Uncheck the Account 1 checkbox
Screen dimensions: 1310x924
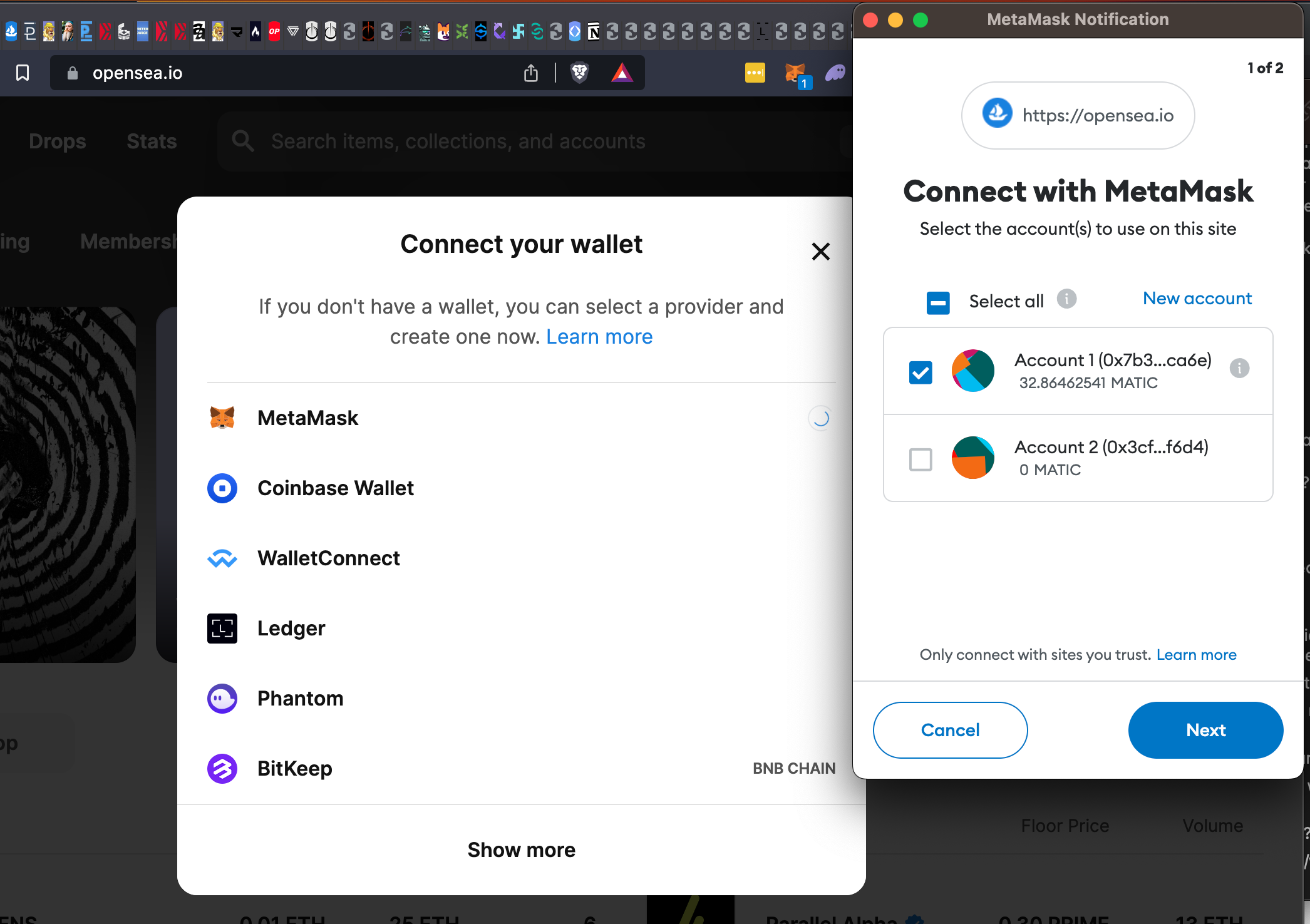(920, 372)
